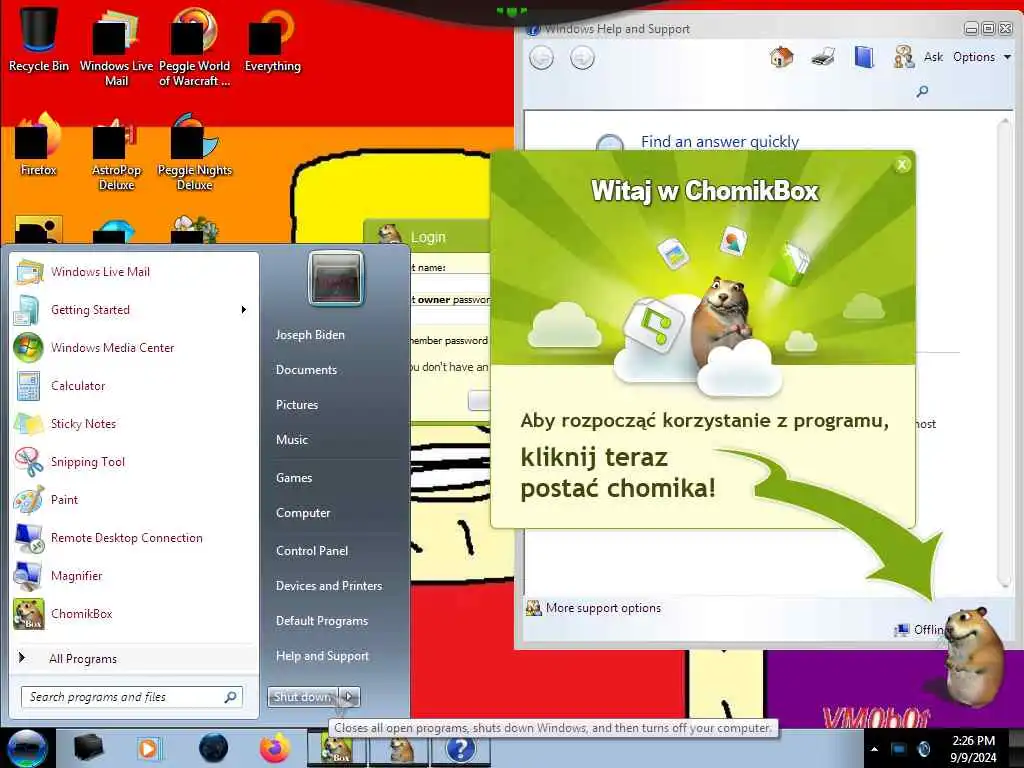Open Help and Support from Start menu
1024x768 pixels.
322,656
